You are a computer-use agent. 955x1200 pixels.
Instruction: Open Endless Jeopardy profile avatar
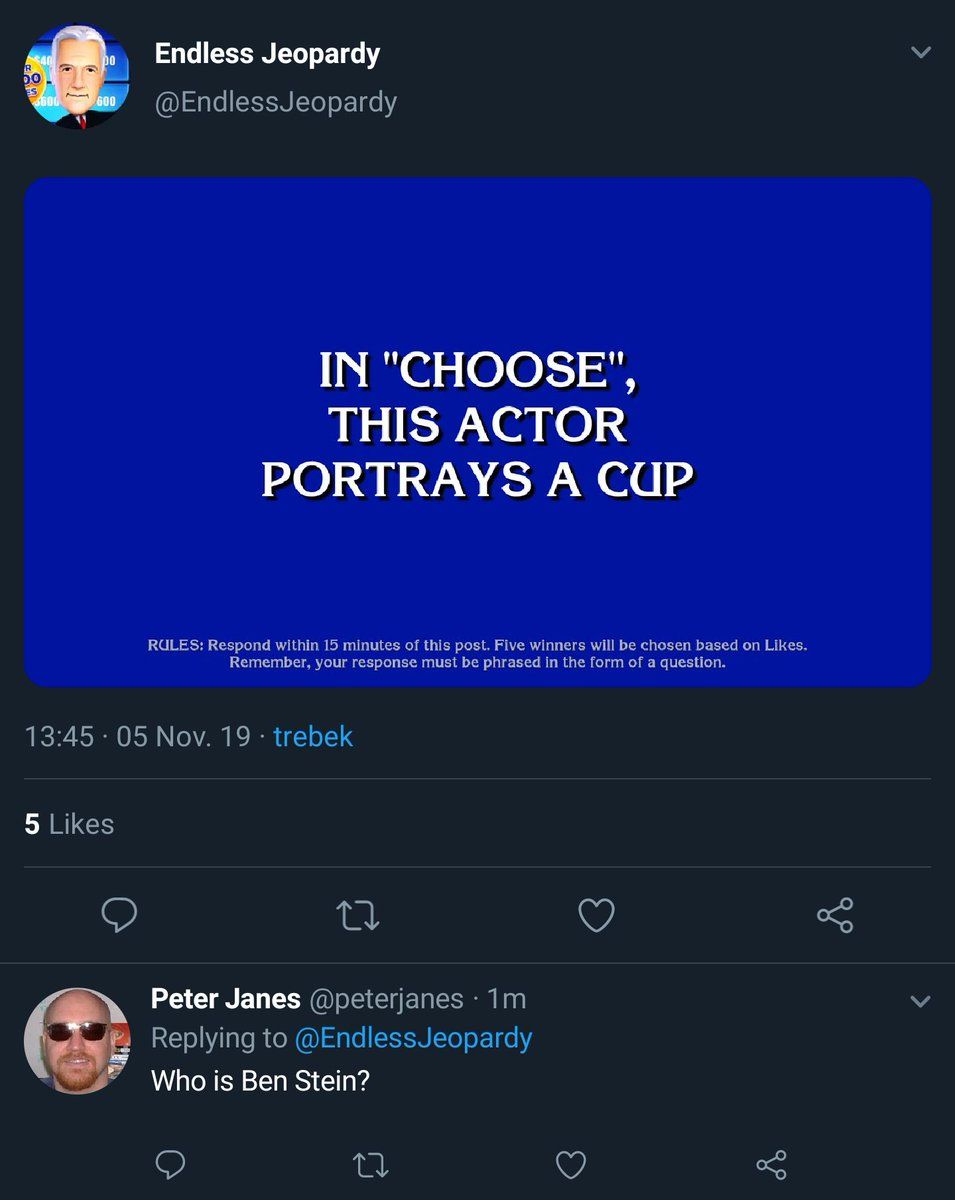[x=77, y=77]
